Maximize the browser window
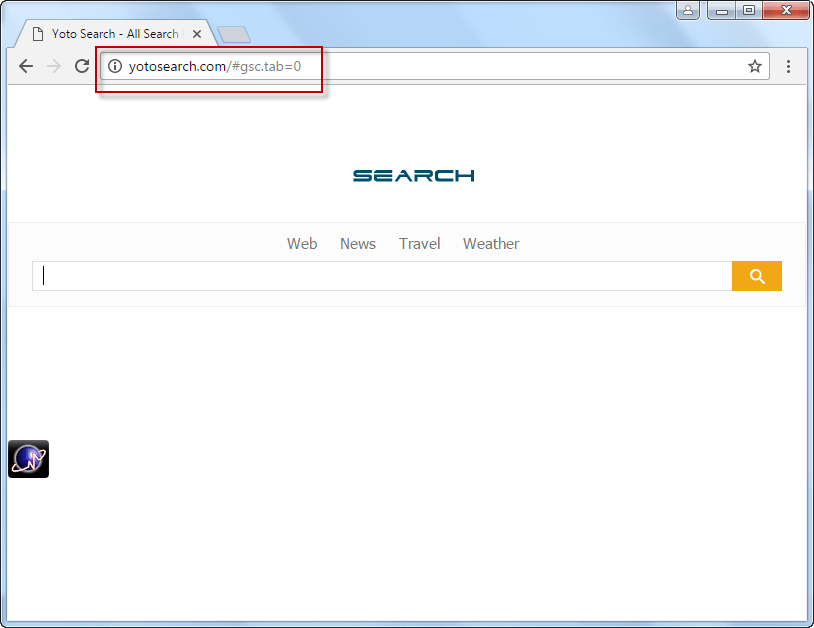The image size is (814, 628). 749,10
